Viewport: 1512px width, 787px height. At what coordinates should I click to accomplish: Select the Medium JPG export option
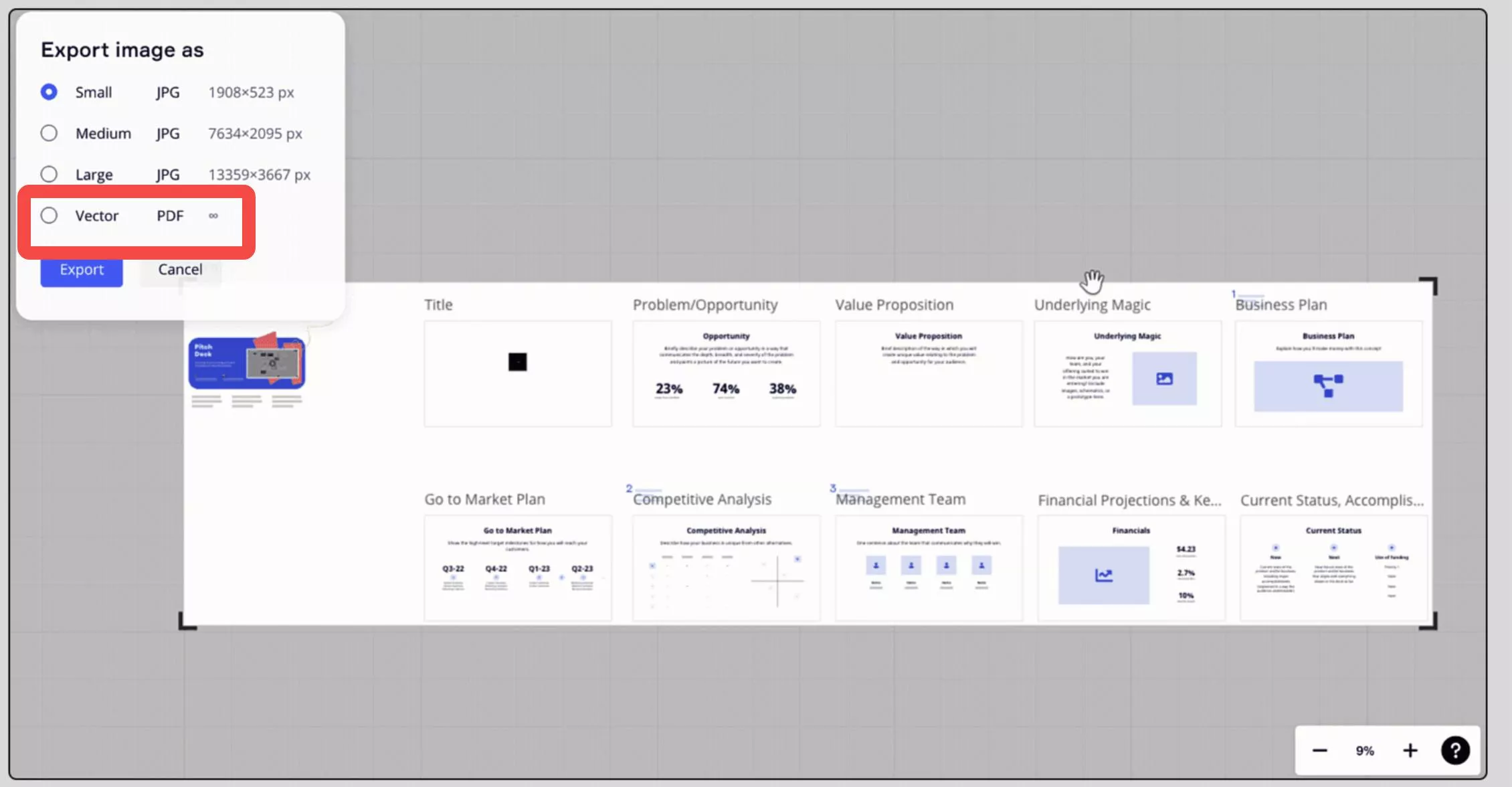48,133
